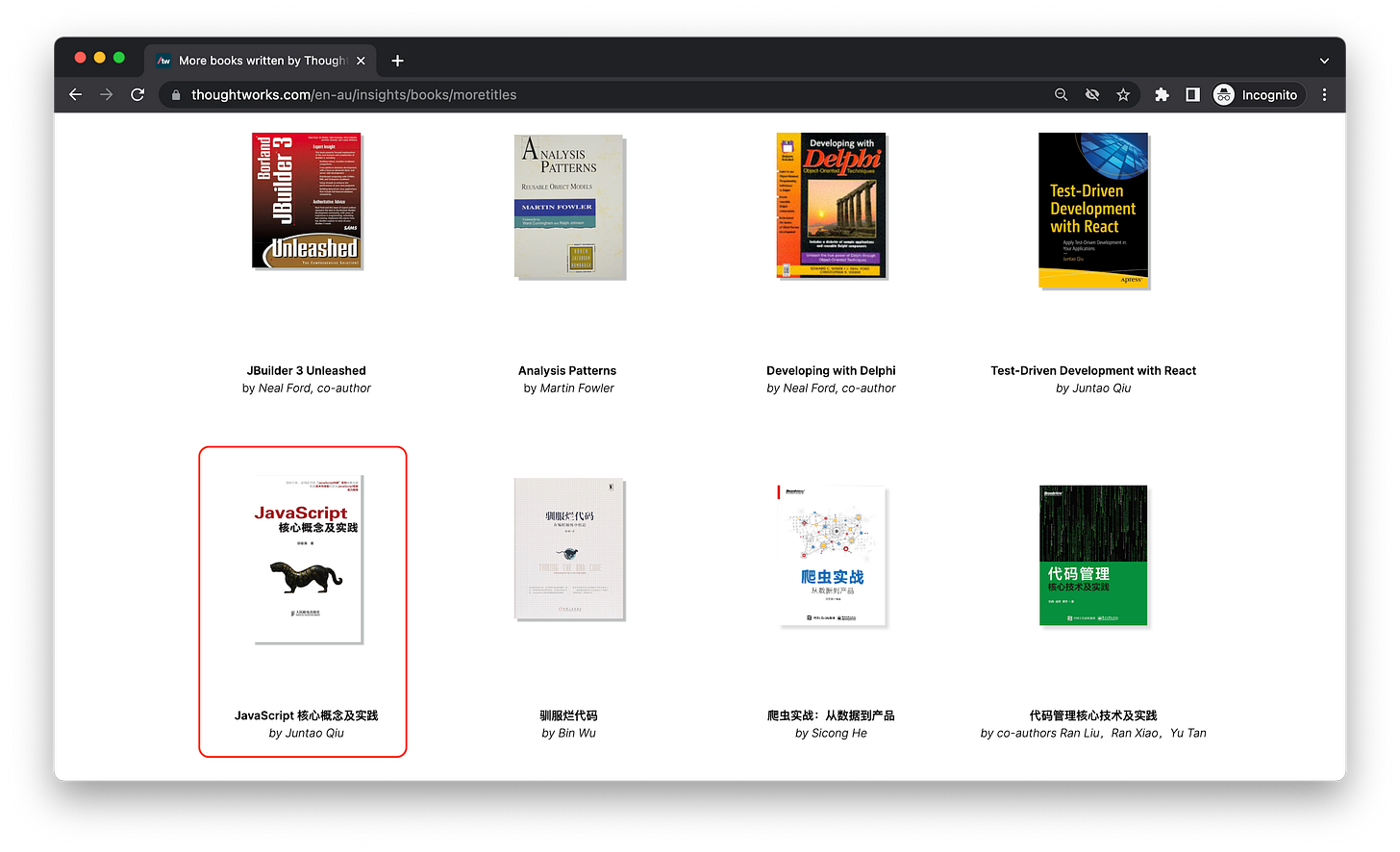Click the 'Analysis Patterns' title link
Screen dimensions: 1400x852
point(567,370)
